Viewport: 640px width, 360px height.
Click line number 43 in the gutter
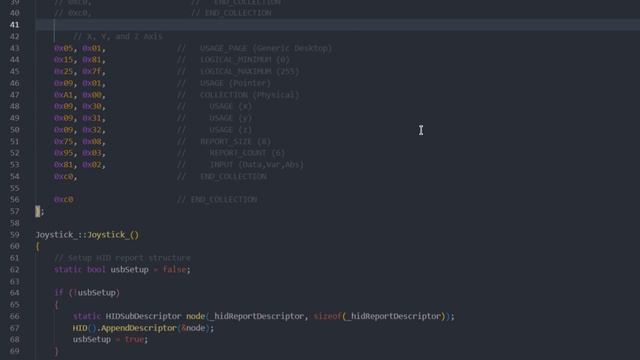[x=14, y=48]
